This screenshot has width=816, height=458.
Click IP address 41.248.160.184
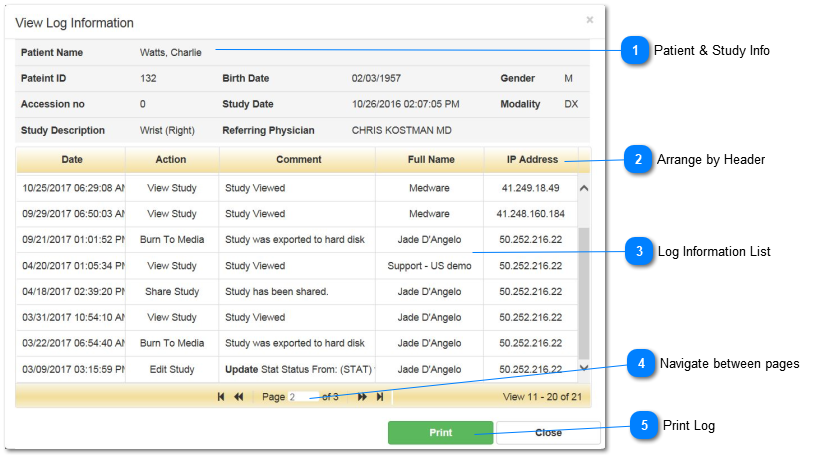coord(530,214)
